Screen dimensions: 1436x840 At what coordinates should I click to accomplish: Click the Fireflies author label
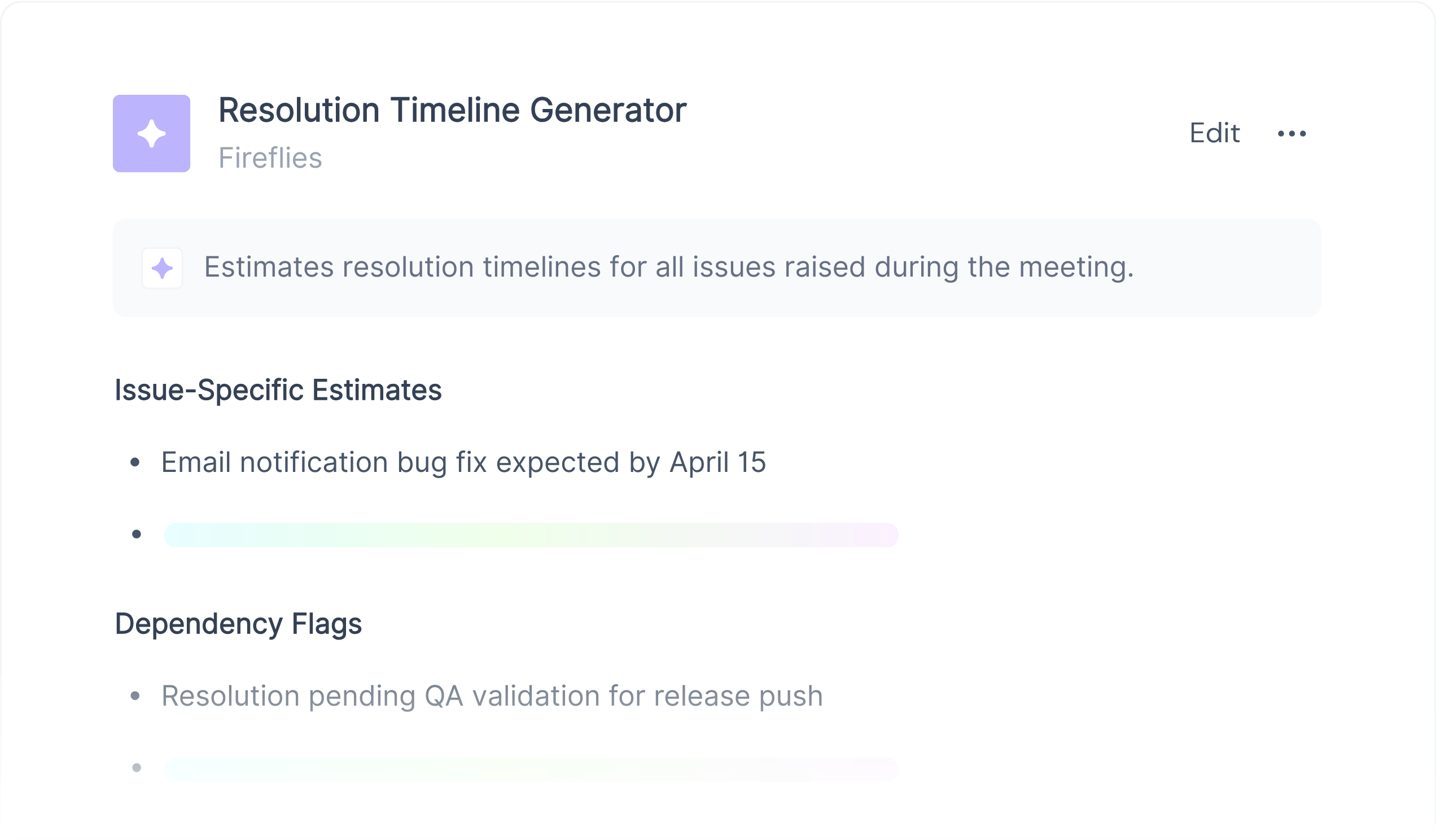coord(270,158)
